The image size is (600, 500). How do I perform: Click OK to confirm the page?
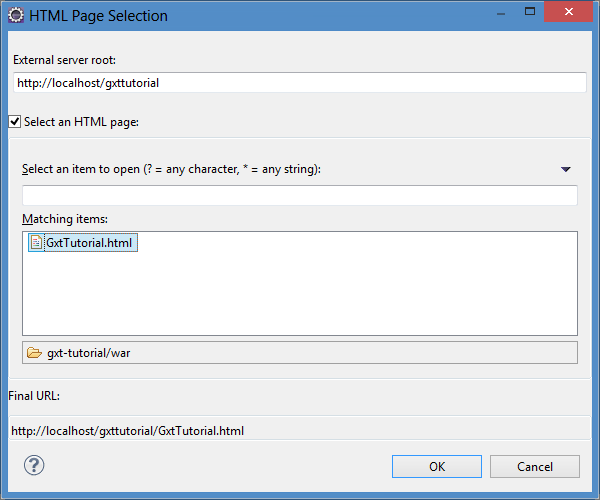[437, 466]
